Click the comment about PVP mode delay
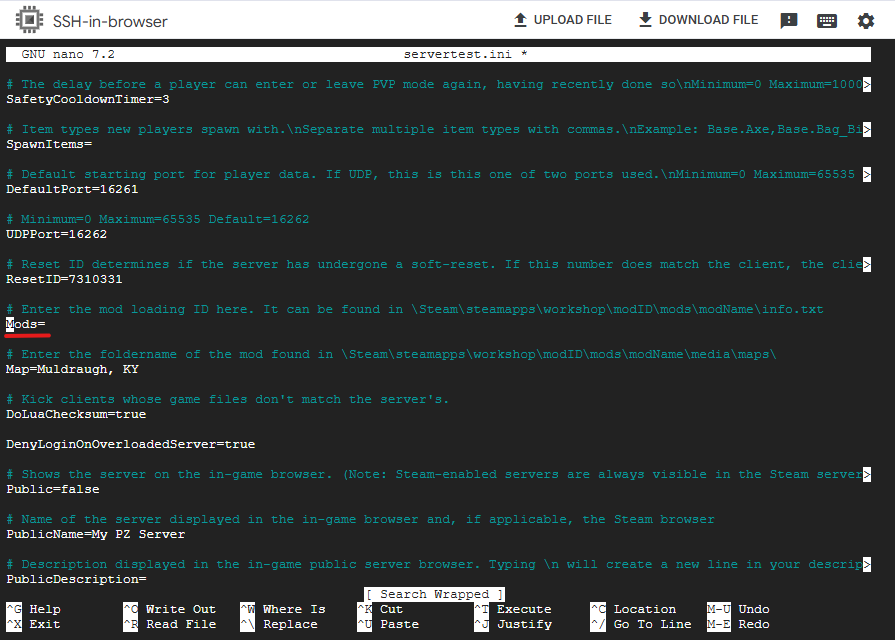Viewport: 895px width, 640px height. pyautogui.click(x=434, y=84)
